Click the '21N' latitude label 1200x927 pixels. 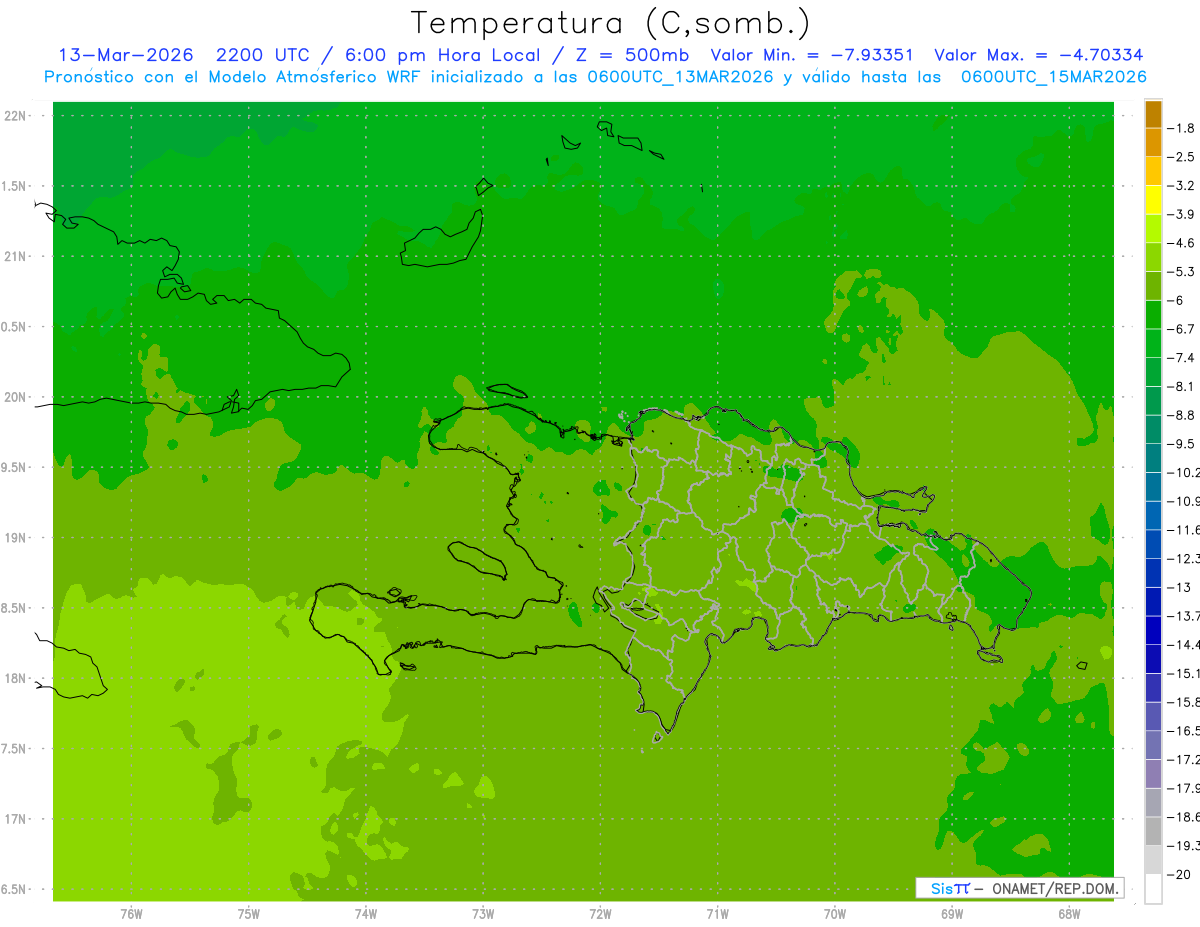point(17,257)
